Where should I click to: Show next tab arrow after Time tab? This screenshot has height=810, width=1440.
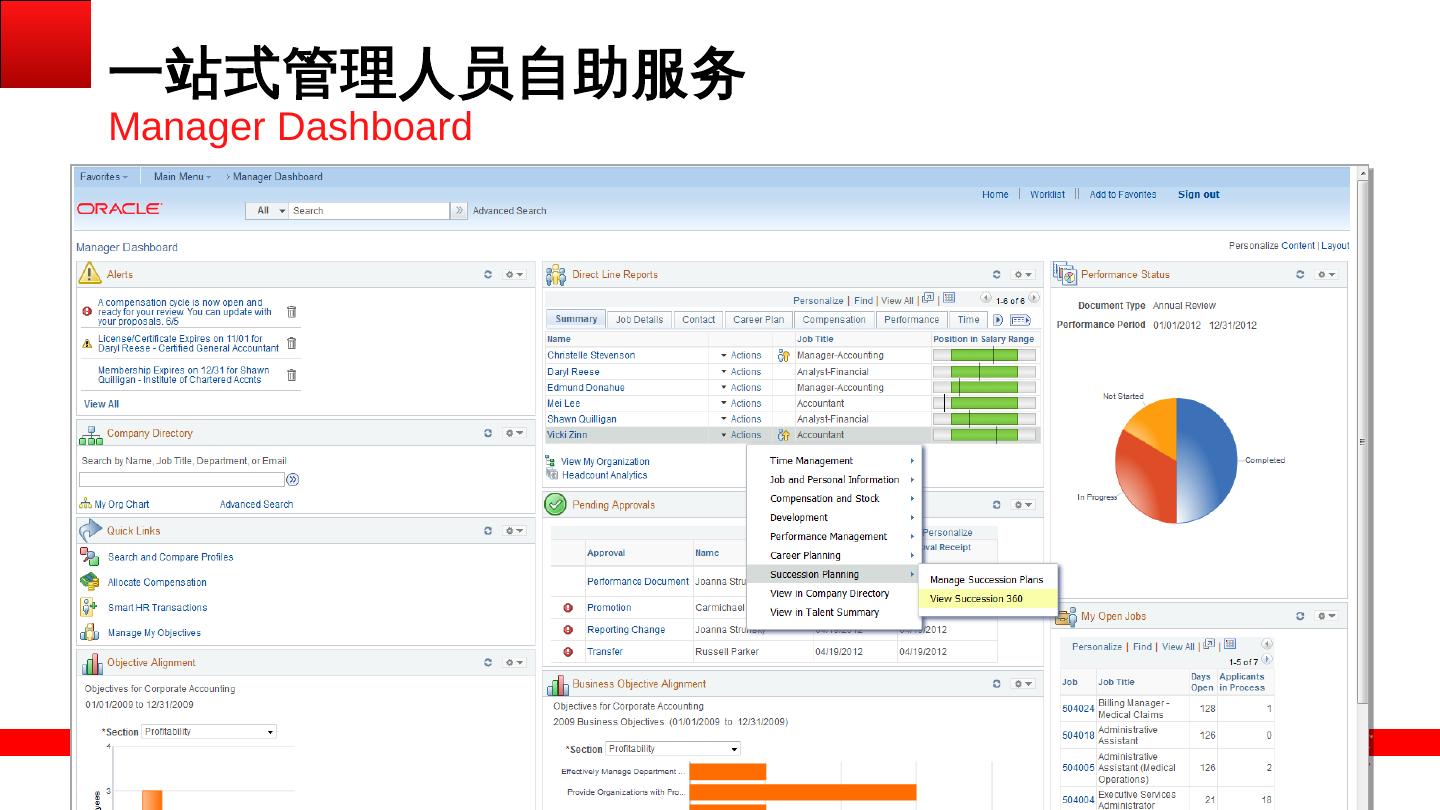point(998,320)
